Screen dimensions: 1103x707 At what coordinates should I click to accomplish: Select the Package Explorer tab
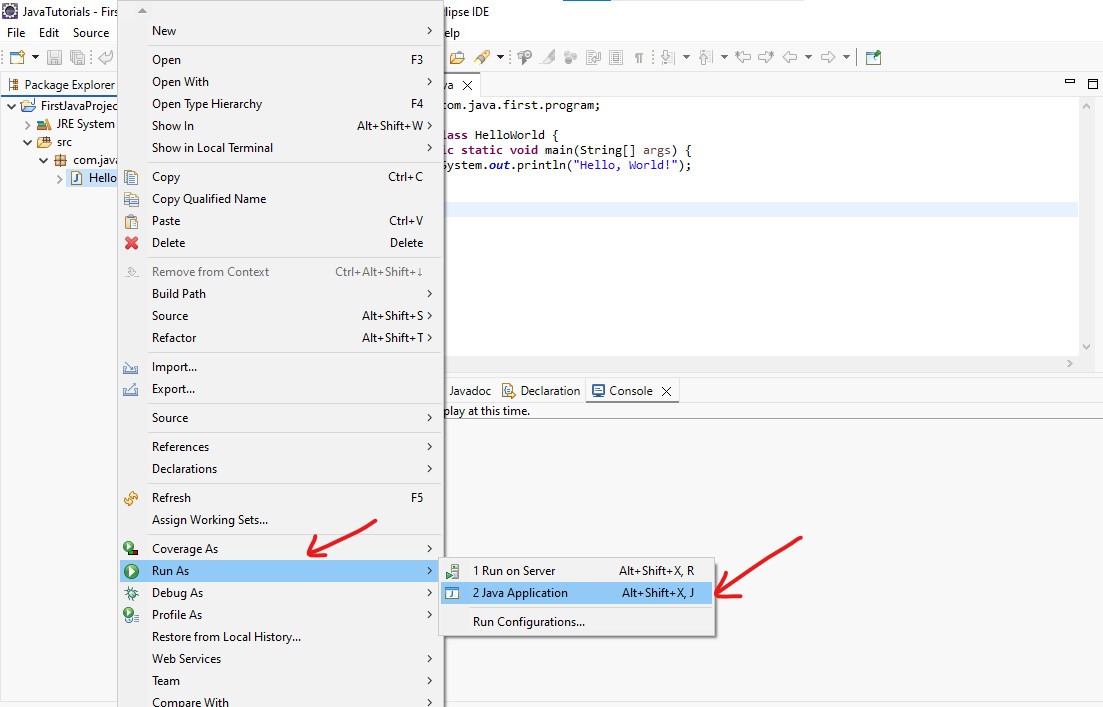pos(61,84)
